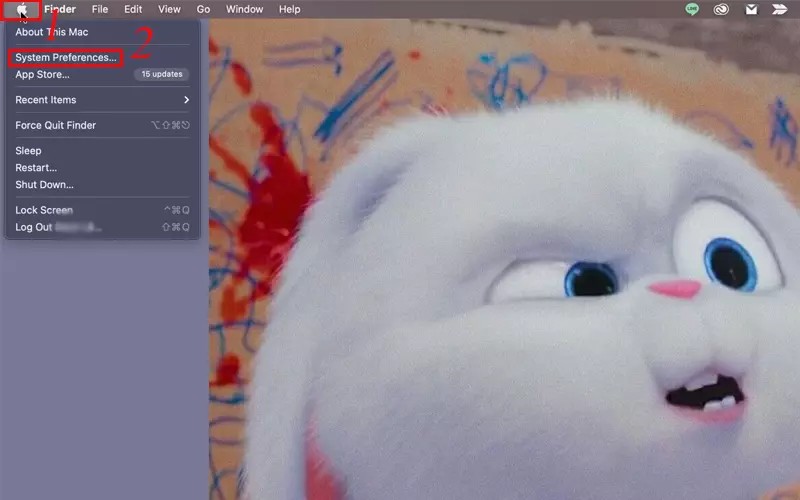800x500 pixels.
Task: Open the Finder menu
Action: (60, 9)
